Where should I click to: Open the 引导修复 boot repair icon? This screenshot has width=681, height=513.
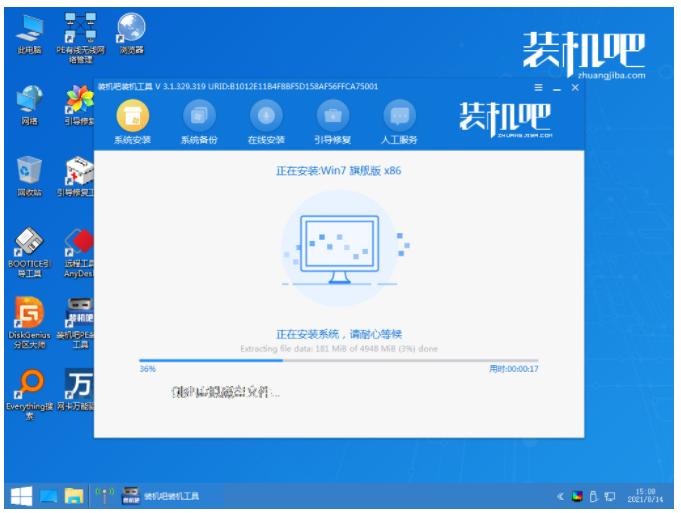[333, 122]
